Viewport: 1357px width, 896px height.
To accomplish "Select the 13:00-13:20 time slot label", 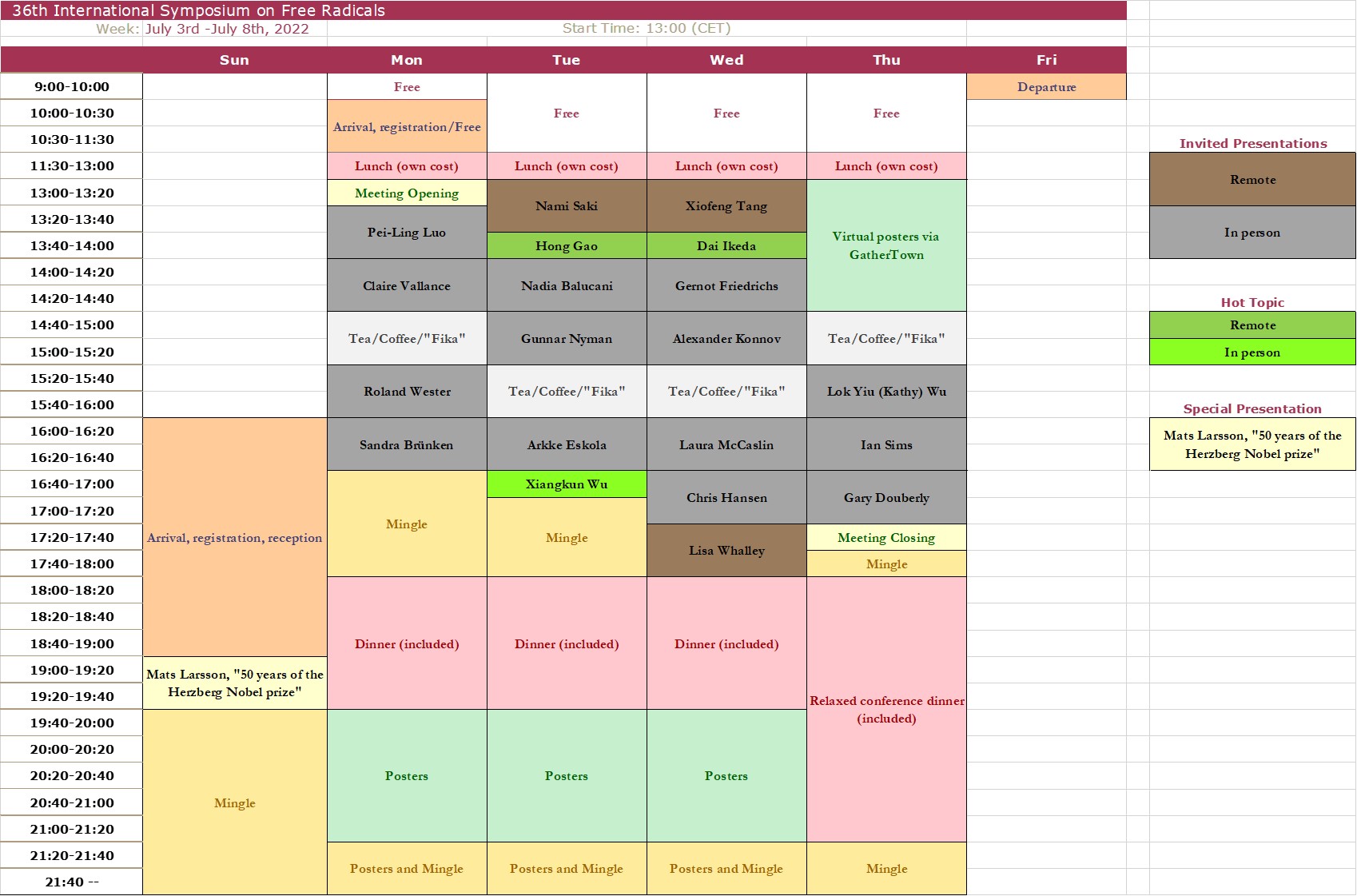I will pos(72,193).
